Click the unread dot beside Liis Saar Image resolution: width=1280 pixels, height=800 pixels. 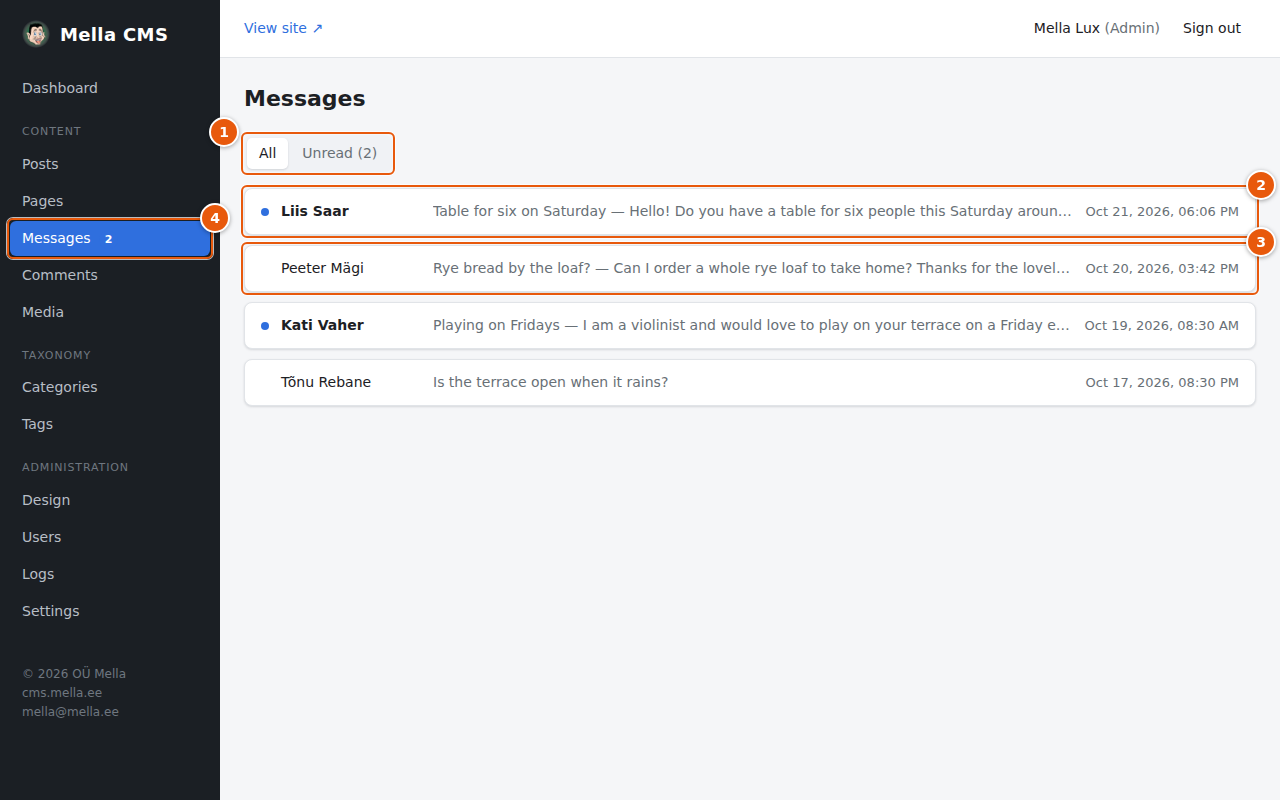tap(265, 212)
